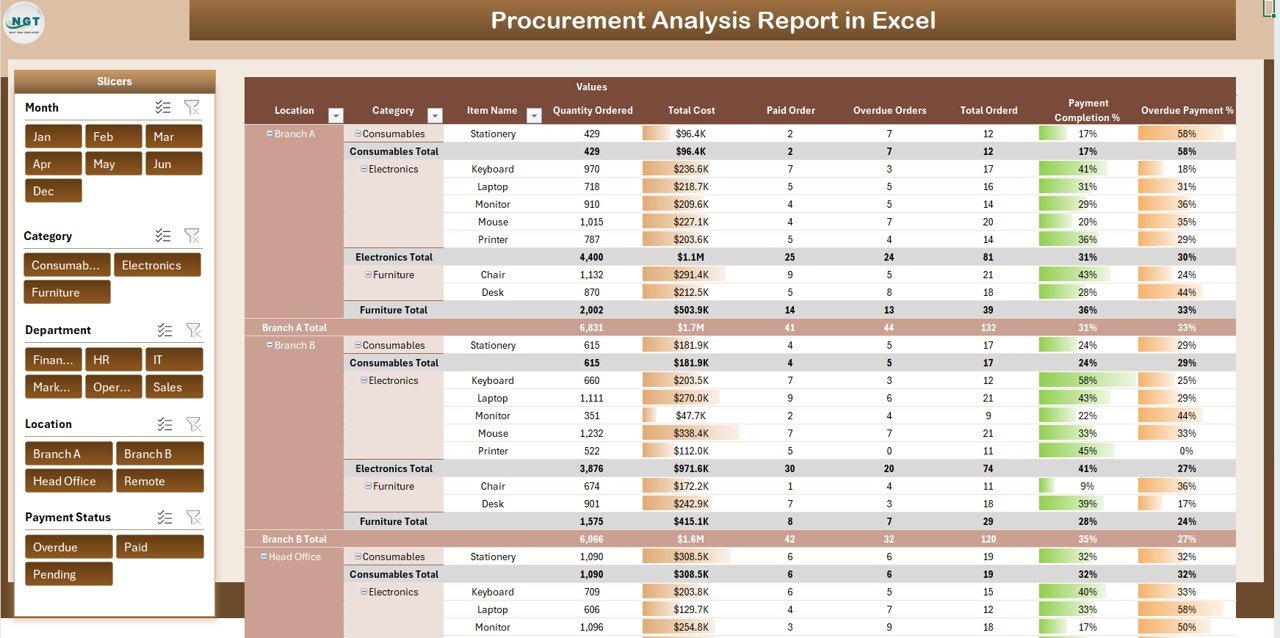Image resolution: width=1280 pixels, height=638 pixels.
Task: Click the Quantity Ordered column header
Action: tap(593, 110)
